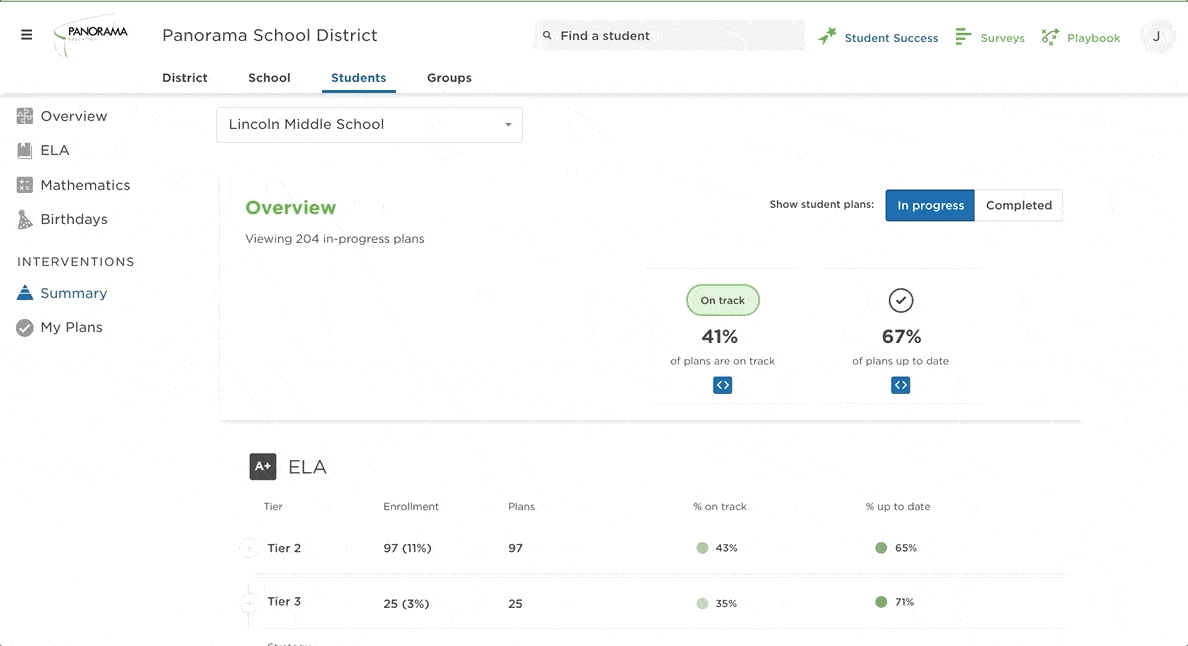The width and height of the screenshot is (1188, 646).
Task: Click the INTERVENTIONS section label
Action: (x=76, y=261)
